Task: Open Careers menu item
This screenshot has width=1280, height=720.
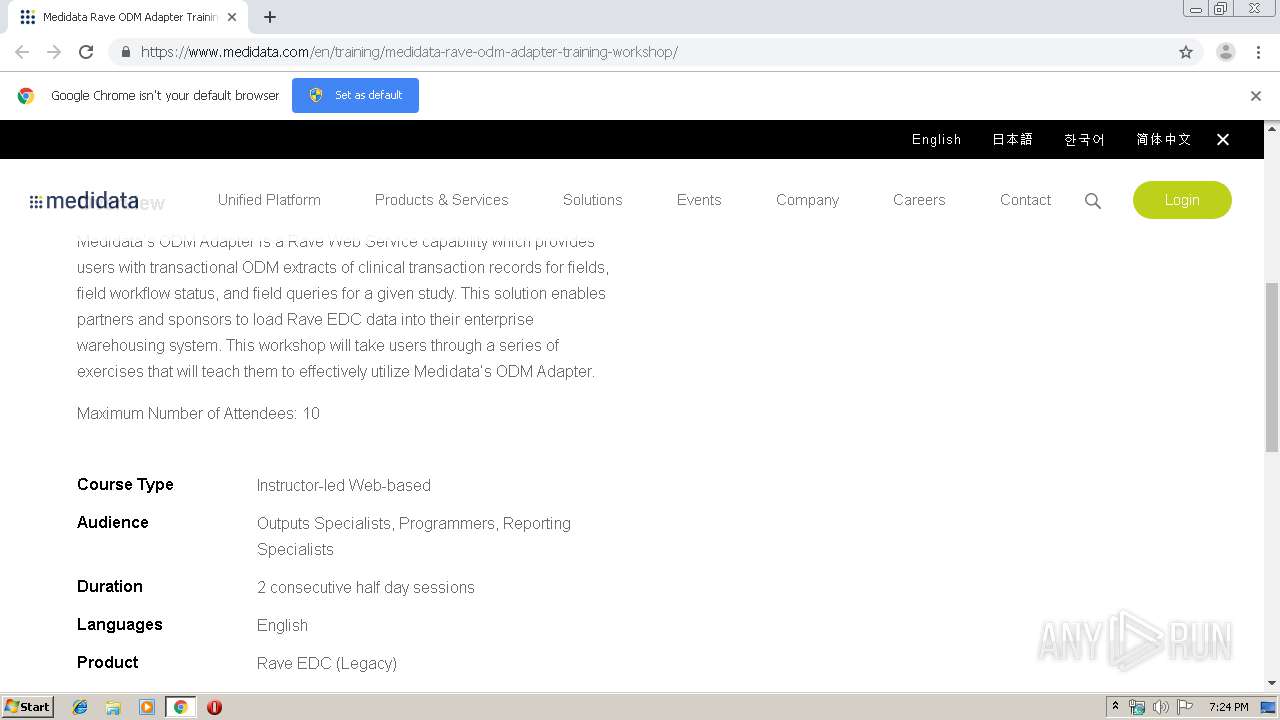Action: click(919, 200)
